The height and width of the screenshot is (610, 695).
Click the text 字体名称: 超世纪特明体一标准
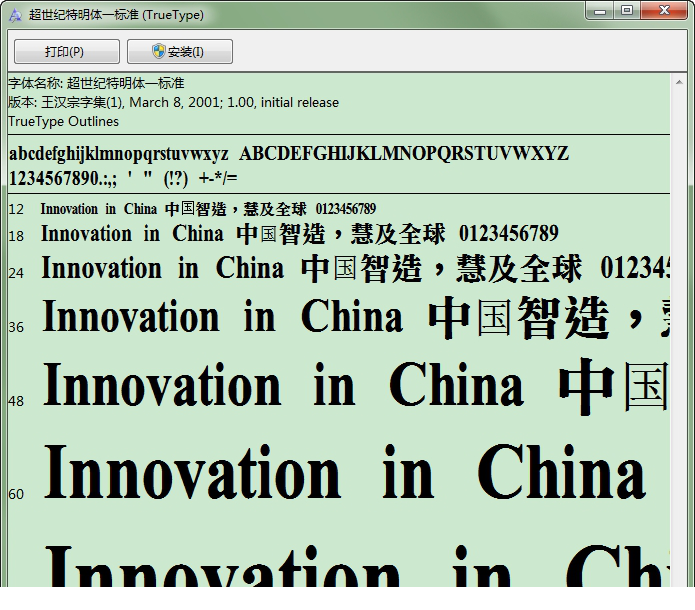(96, 83)
